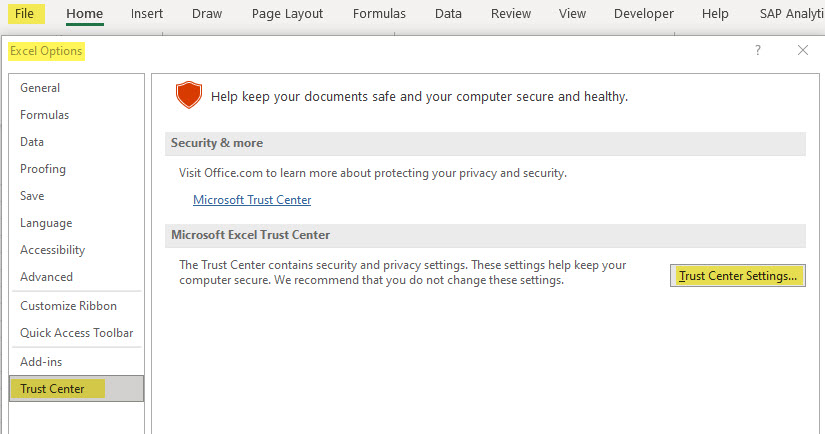
Task: Switch to the Home ribbon tab
Action: click(85, 14)
